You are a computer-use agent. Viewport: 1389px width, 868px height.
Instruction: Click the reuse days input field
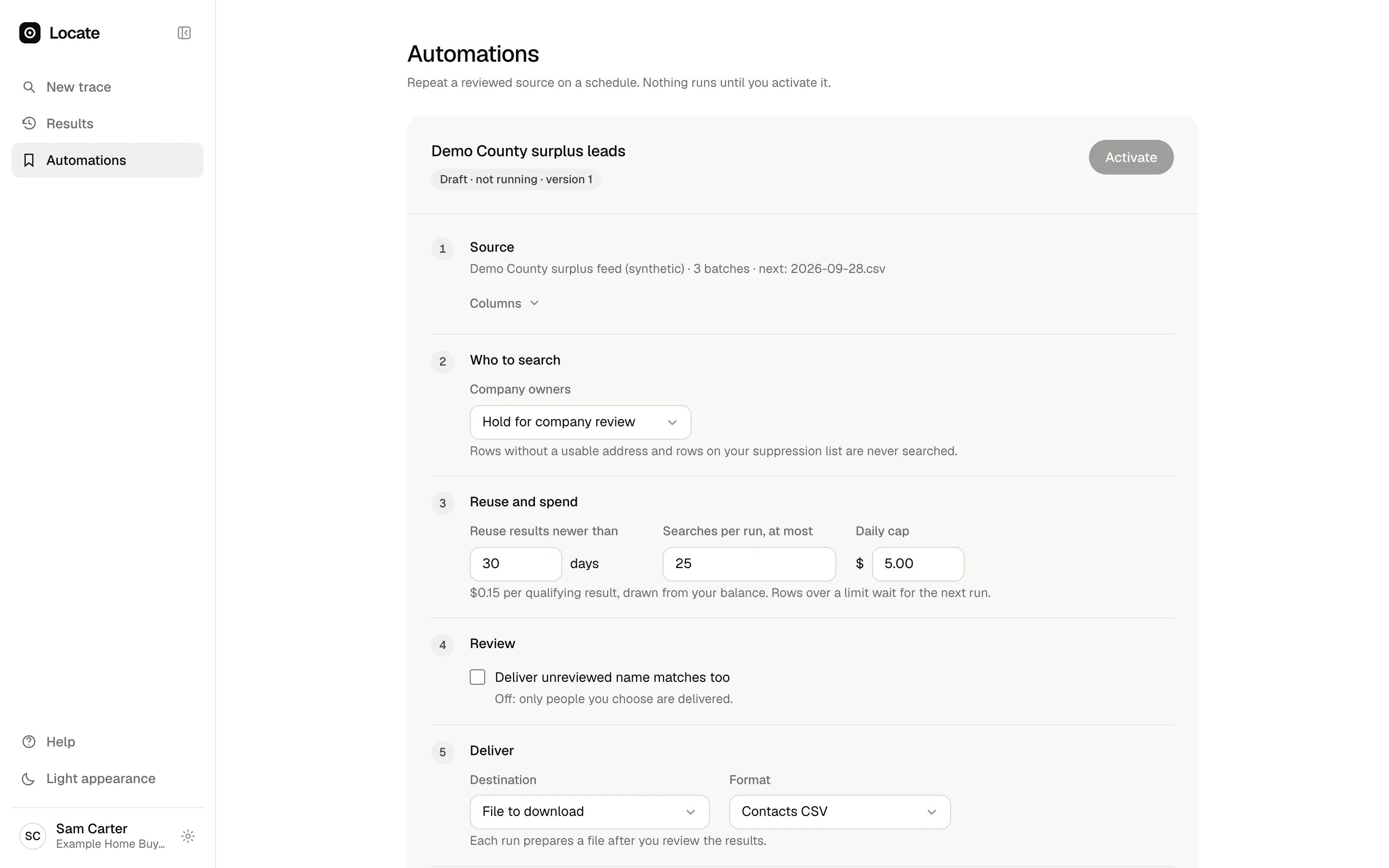[x=516, y=564]
